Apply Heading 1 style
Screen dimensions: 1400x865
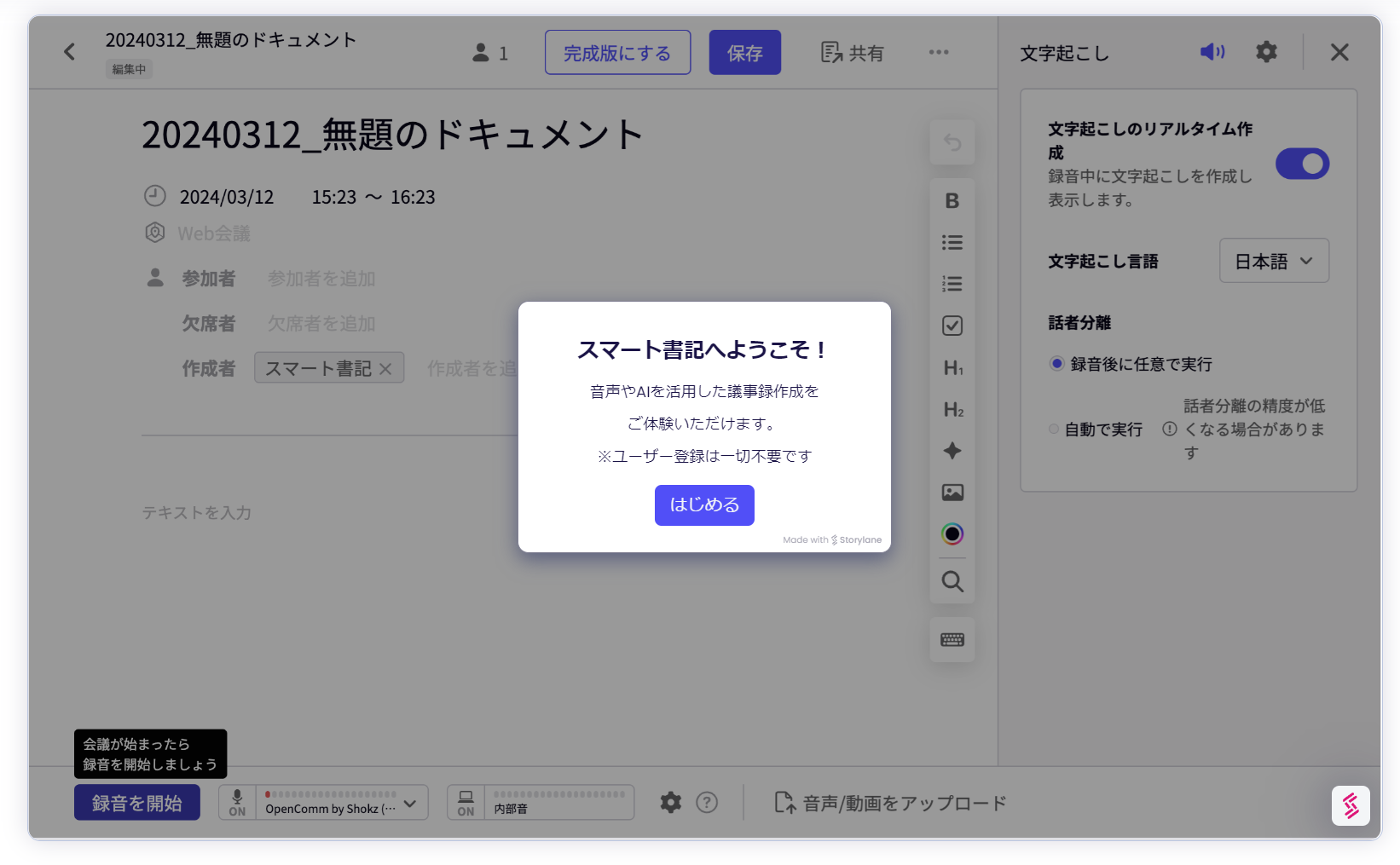(952, 368)
